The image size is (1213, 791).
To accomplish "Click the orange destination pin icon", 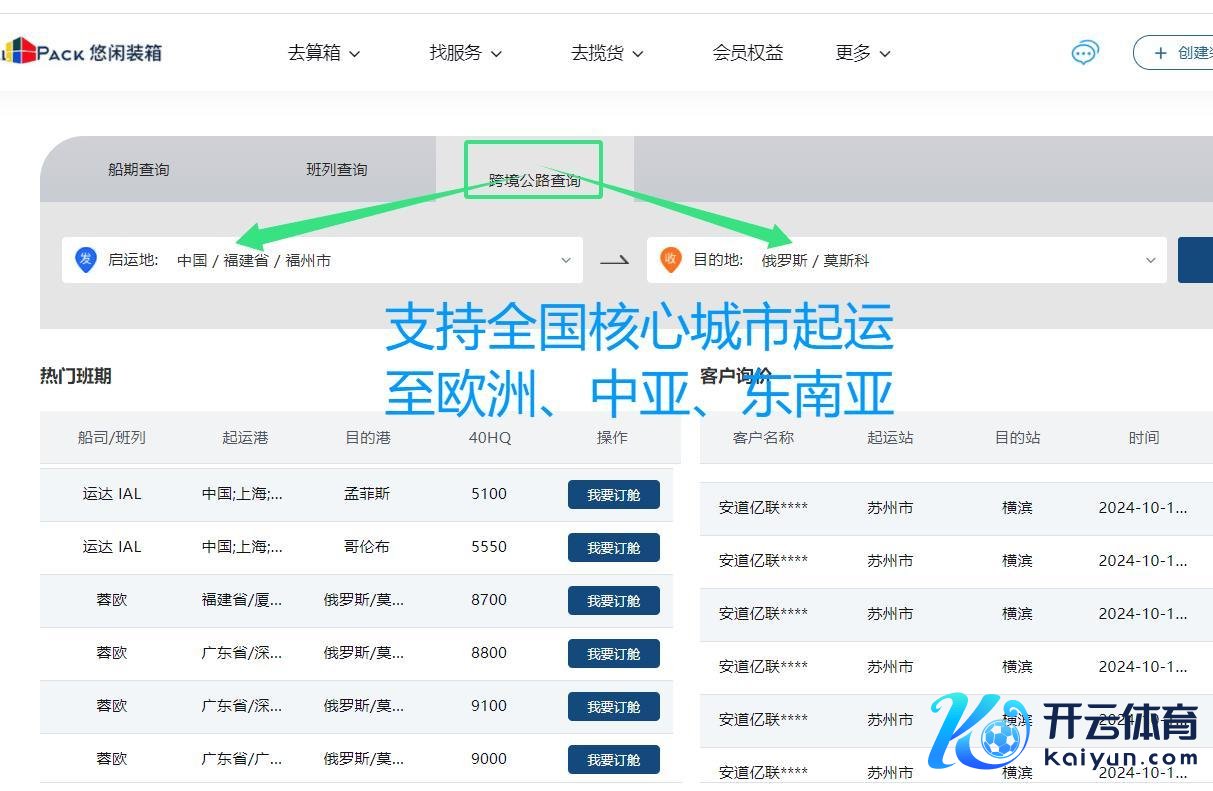I will pos(670,260).
